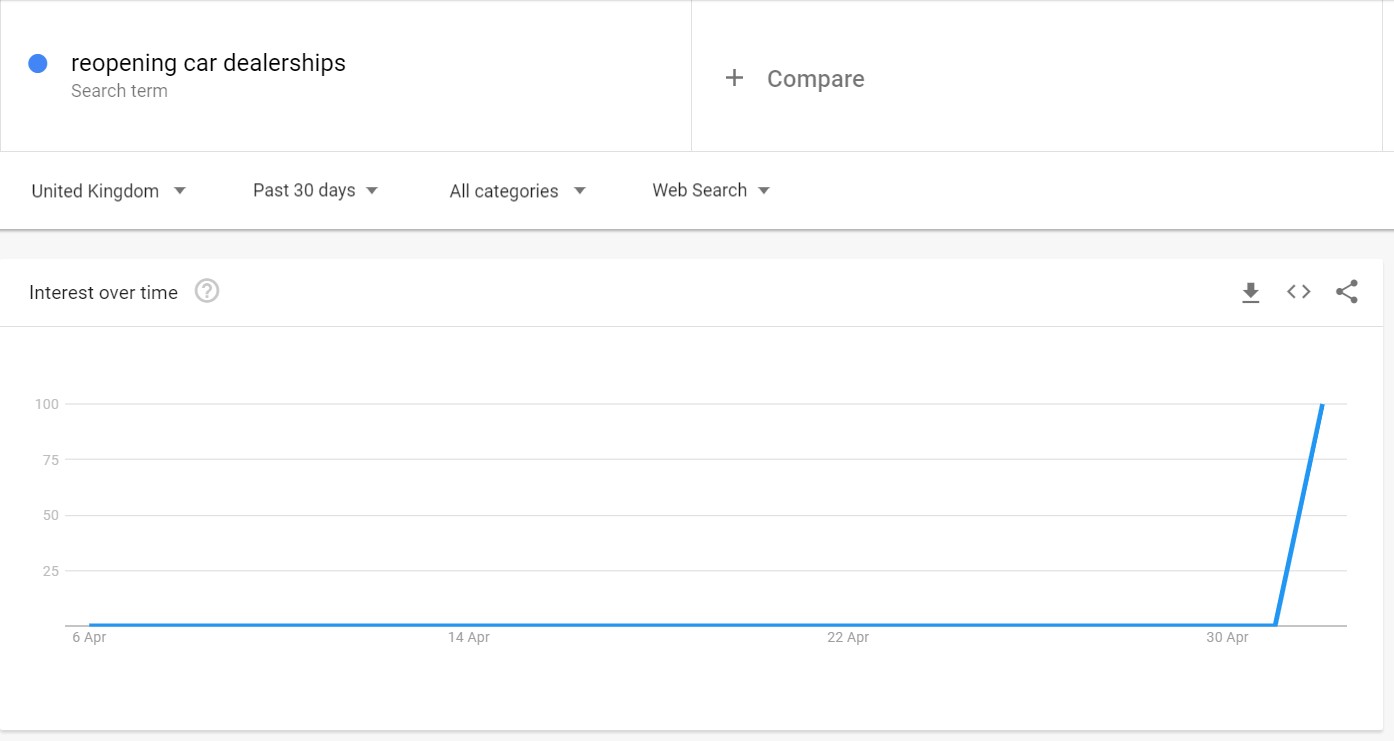Open the United Kingdom region selector
Viewport: 1394px width, 741px height.
[x=93, y=191]
